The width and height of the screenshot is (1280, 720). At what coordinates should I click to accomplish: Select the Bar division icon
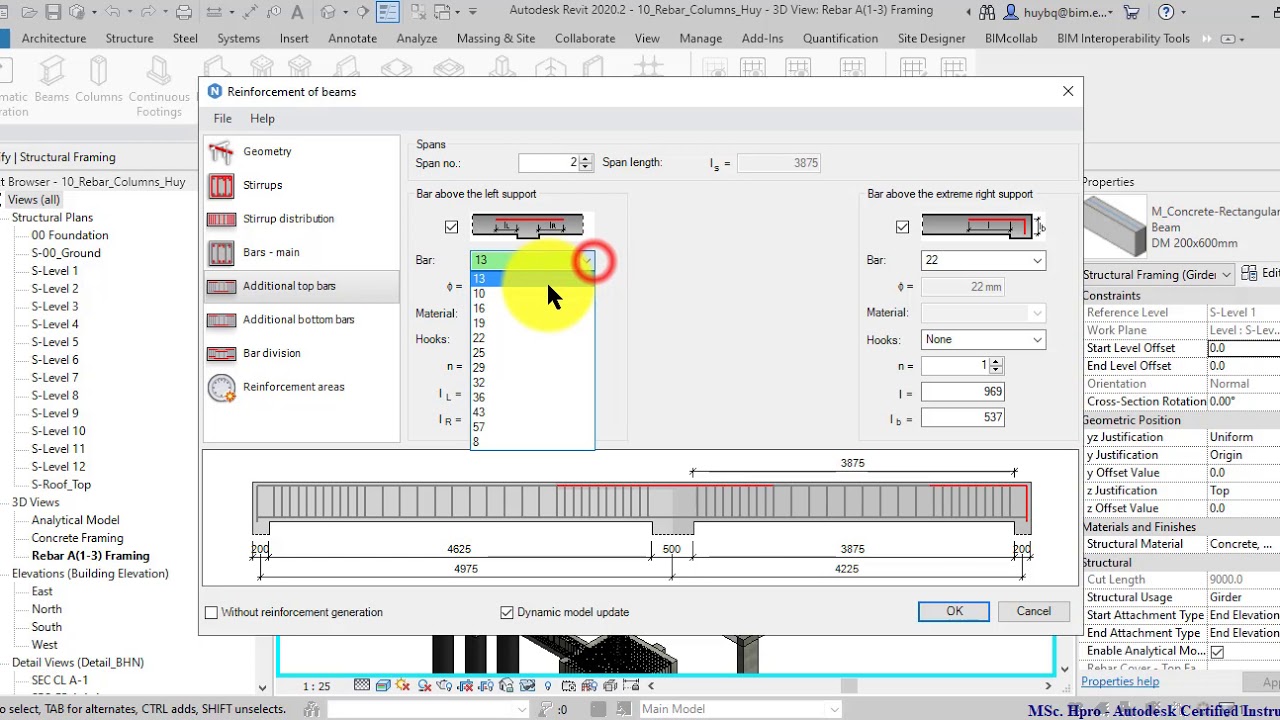point(221,353)
